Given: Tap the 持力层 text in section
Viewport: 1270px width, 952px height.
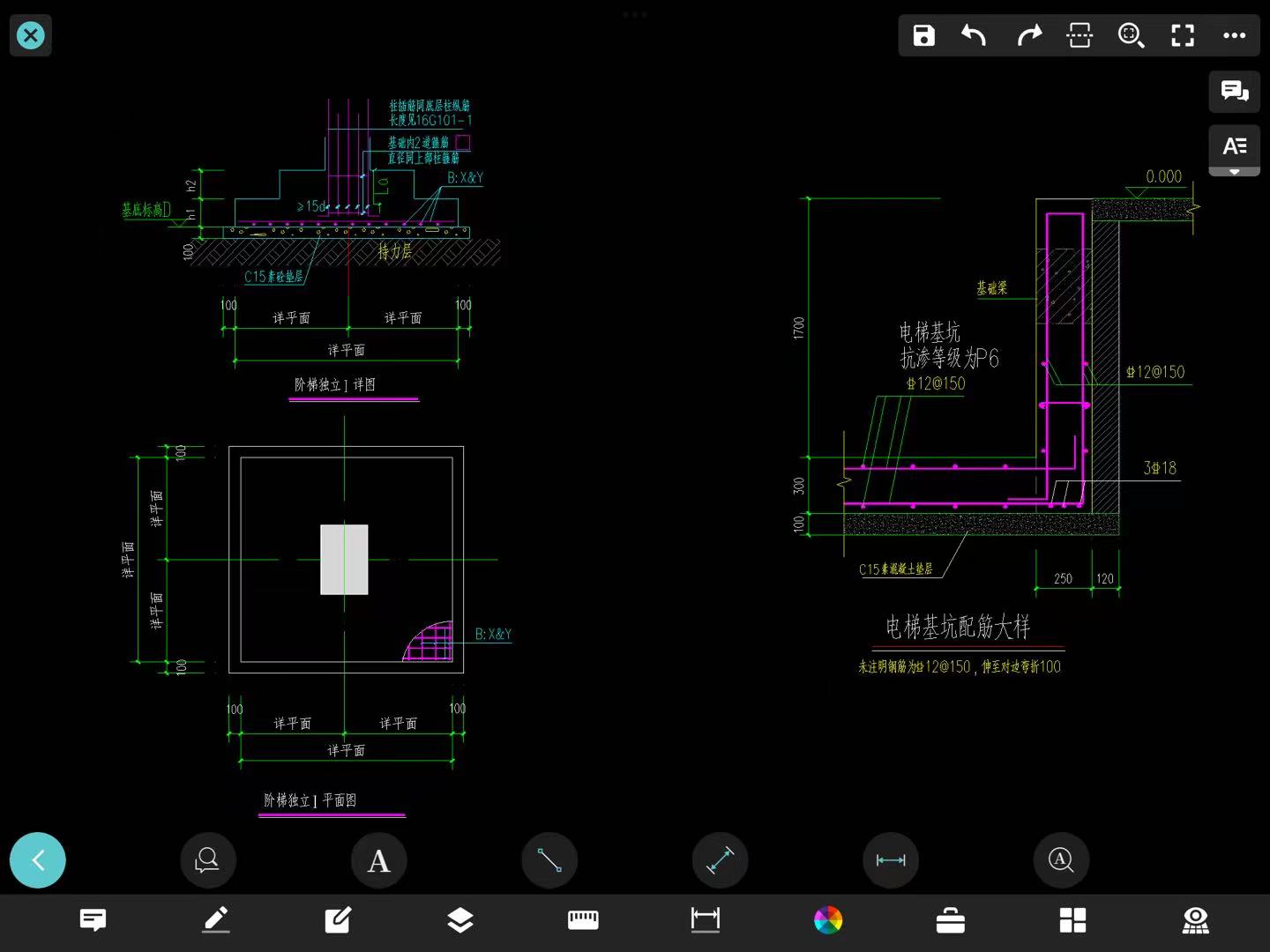Looking at the screenshot, I should tap(395, 252).
